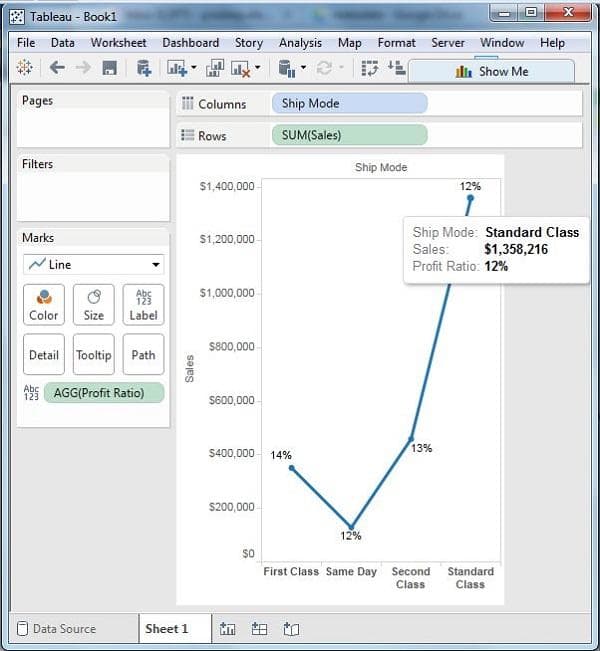Create a new story from bottom bar

point(291,629)
